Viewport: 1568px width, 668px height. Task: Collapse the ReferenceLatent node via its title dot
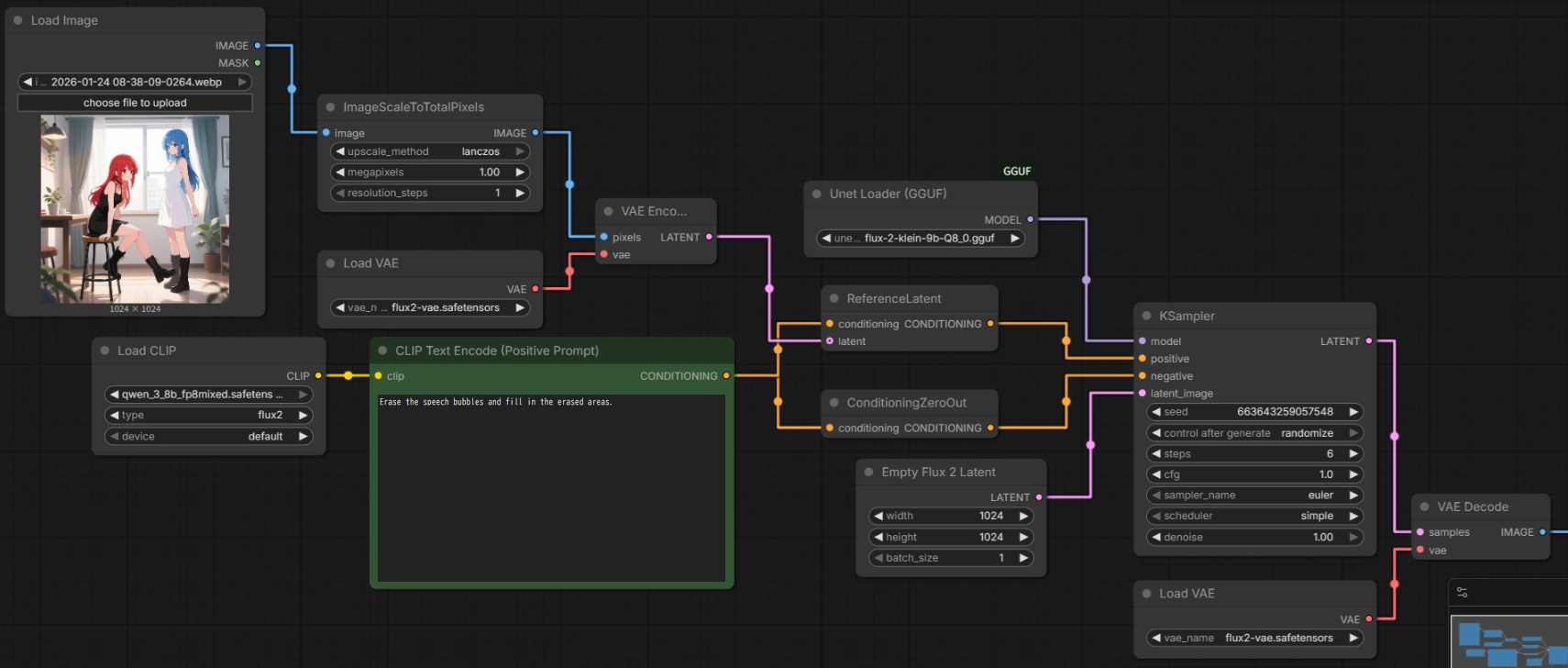point(834,298)
